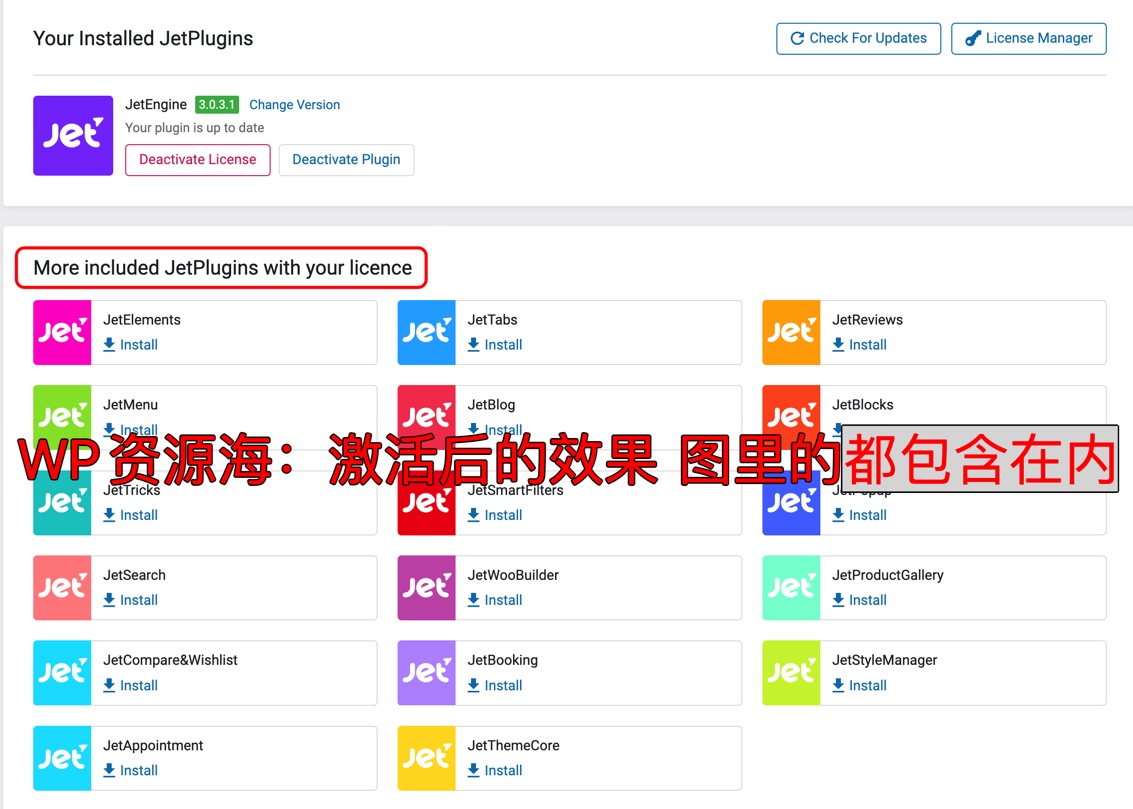This screenshot has height=809, width=1133.
Task: Install the JetReviews plugin
Action: (859, 345)
